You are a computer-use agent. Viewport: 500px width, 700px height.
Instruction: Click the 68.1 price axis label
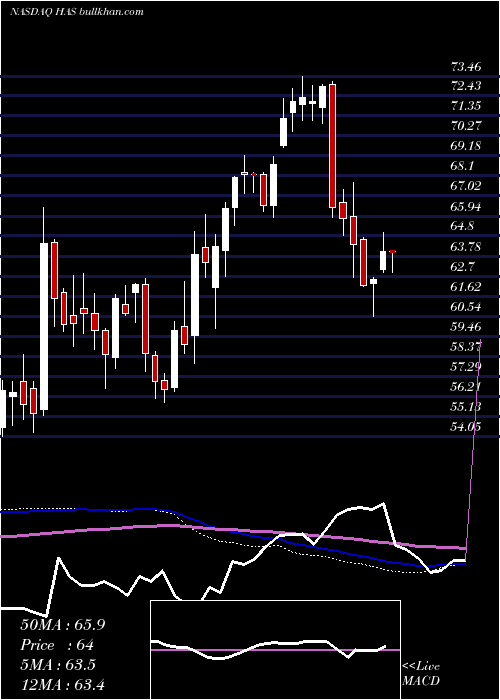(x=463, y=166)
